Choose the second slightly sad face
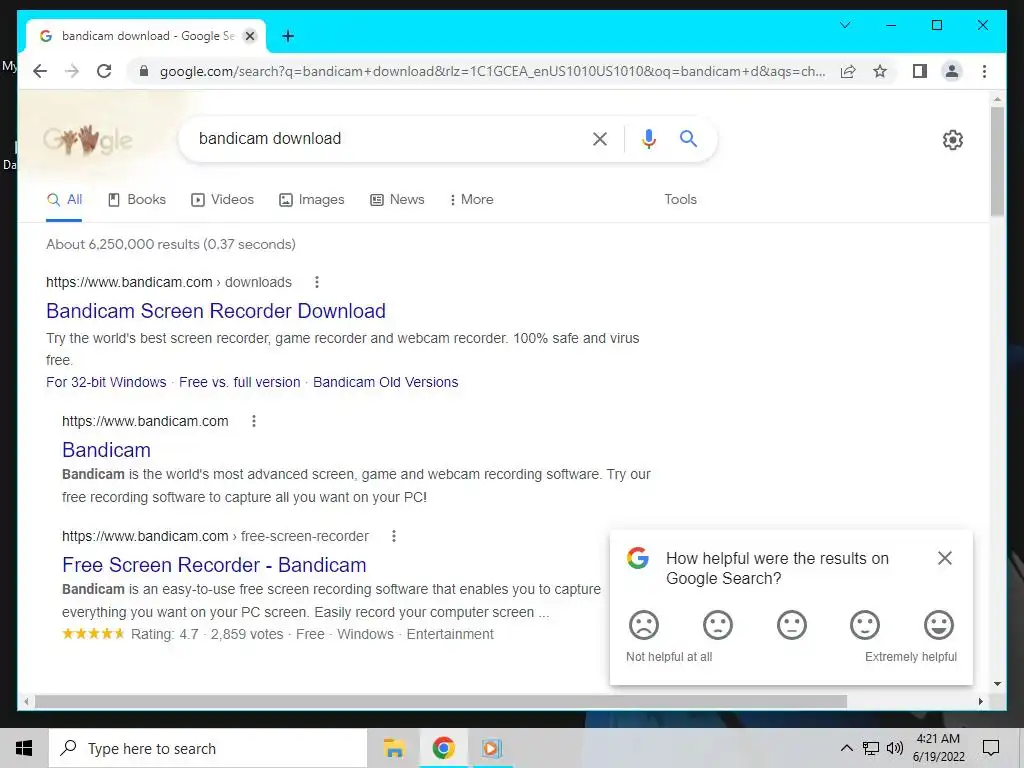Screen dimensions: 1024x768 [718, 625]
